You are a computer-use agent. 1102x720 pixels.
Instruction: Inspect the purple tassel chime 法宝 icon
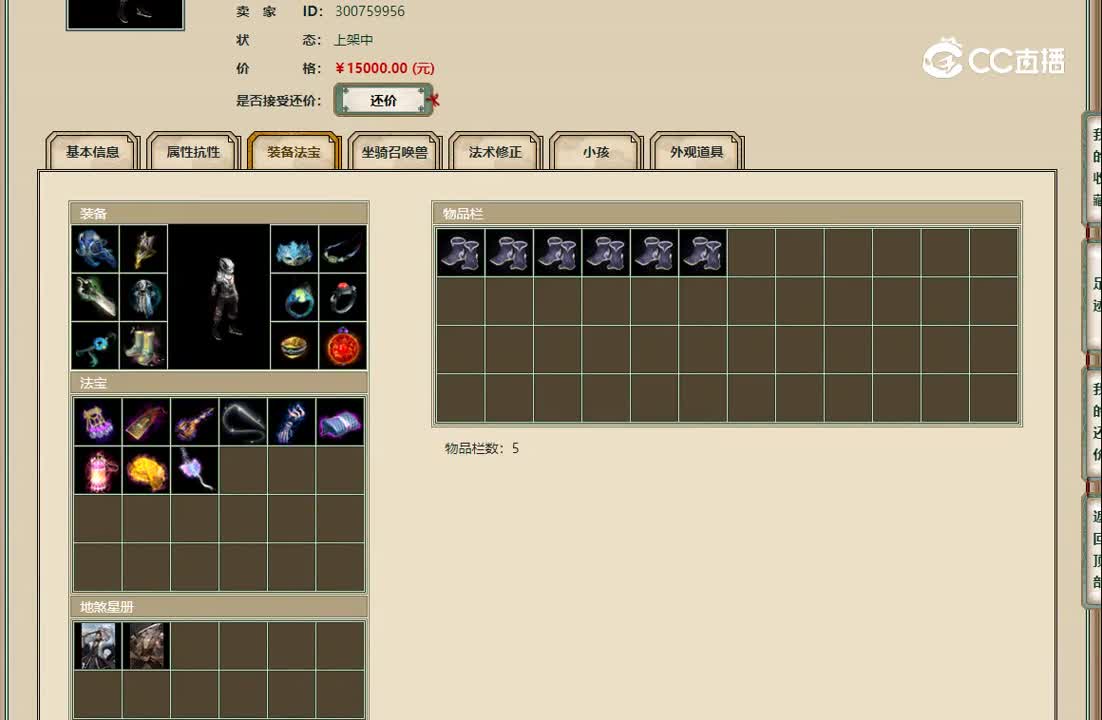pyautogui.click(x=98, y=422)
